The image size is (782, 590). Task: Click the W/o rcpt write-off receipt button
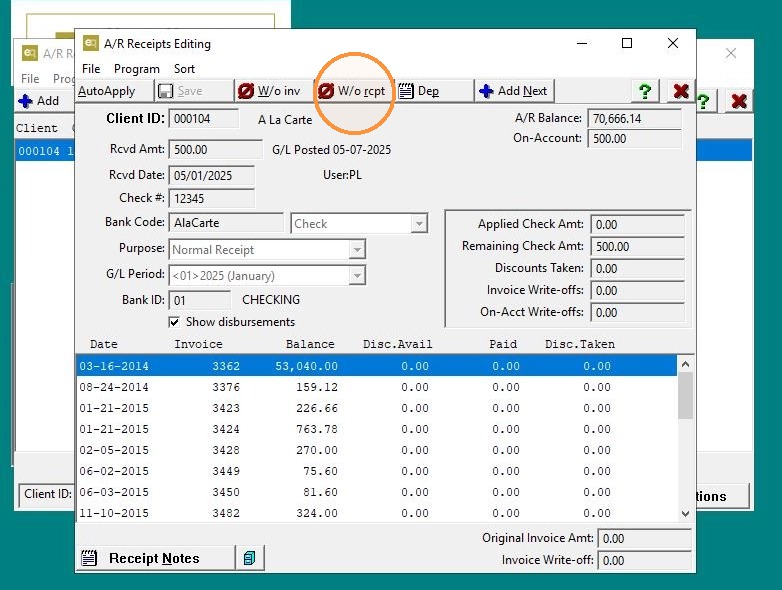tap(354, 91)
